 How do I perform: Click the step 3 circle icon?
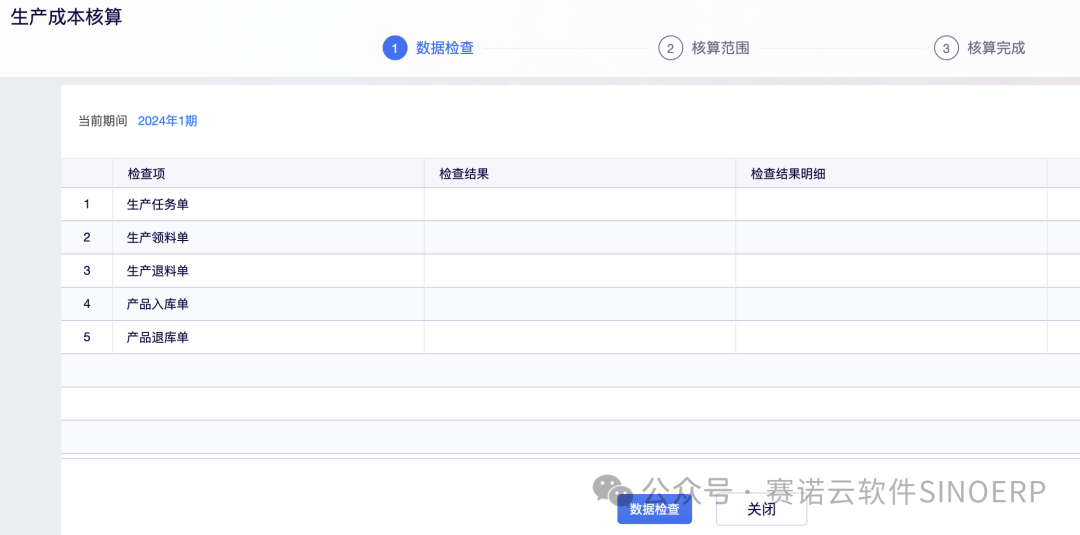[946, 48]
